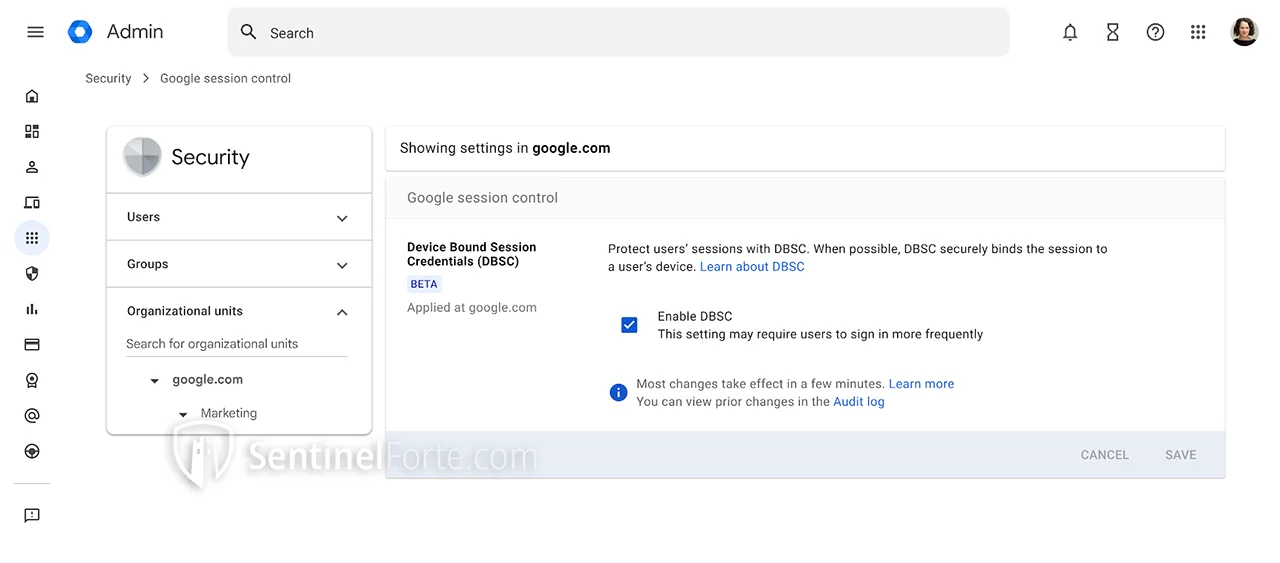Open the notifications bell
1280x563 pixels.
[x=1070, y=32]
